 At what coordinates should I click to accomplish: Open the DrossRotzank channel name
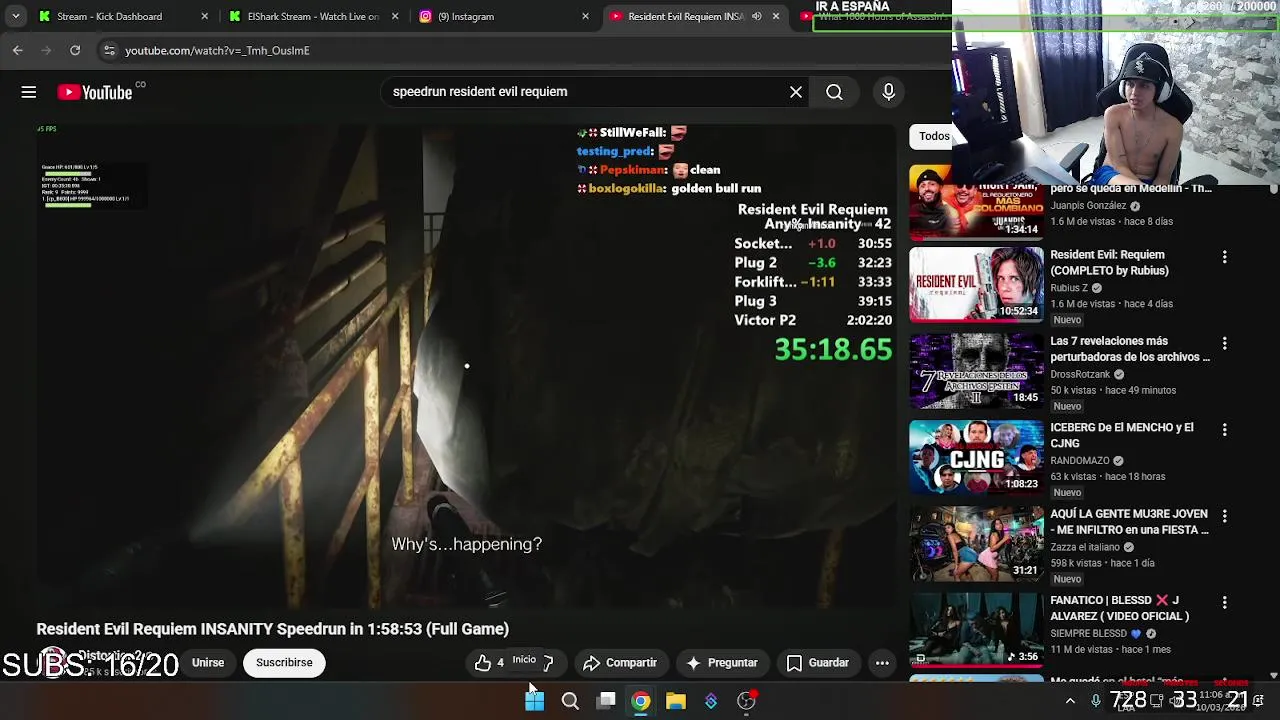click(x=1081, y=374)
